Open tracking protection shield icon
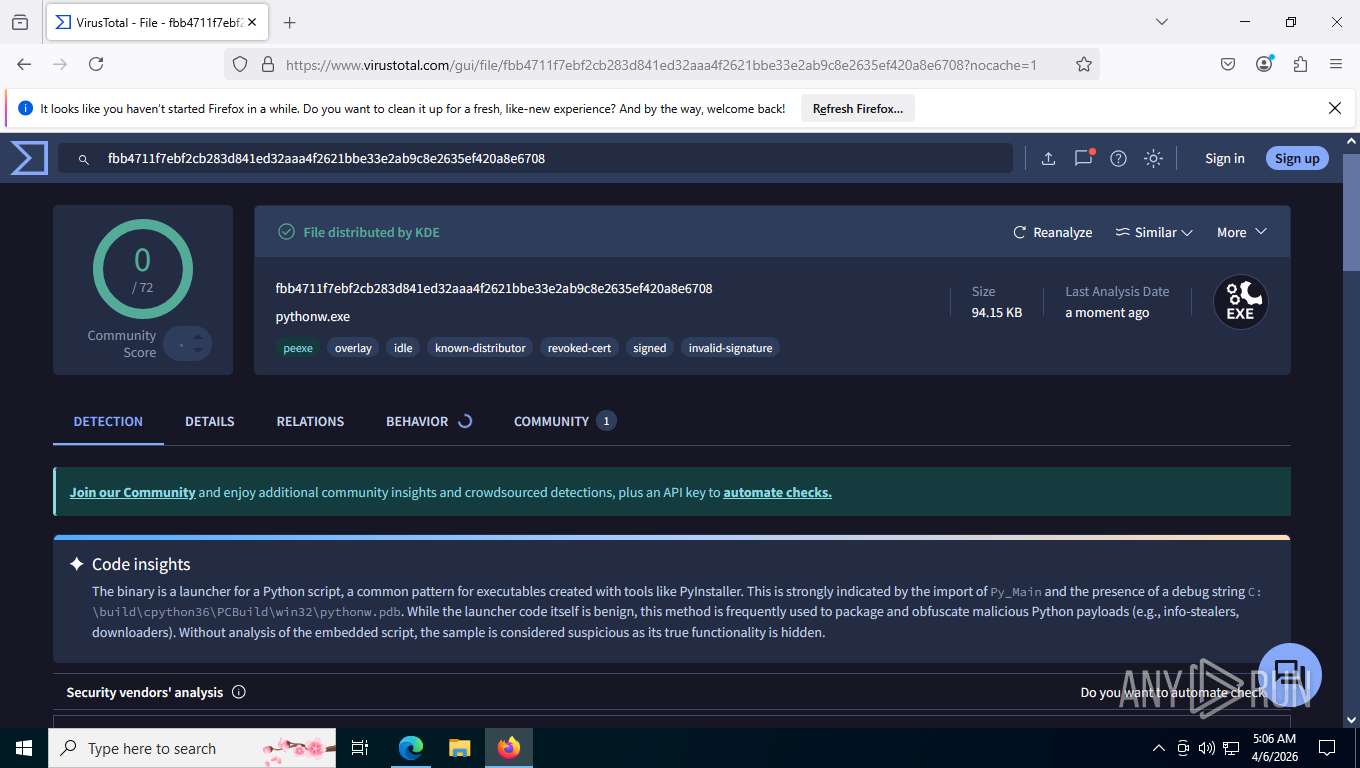 (x=240, y=64)
